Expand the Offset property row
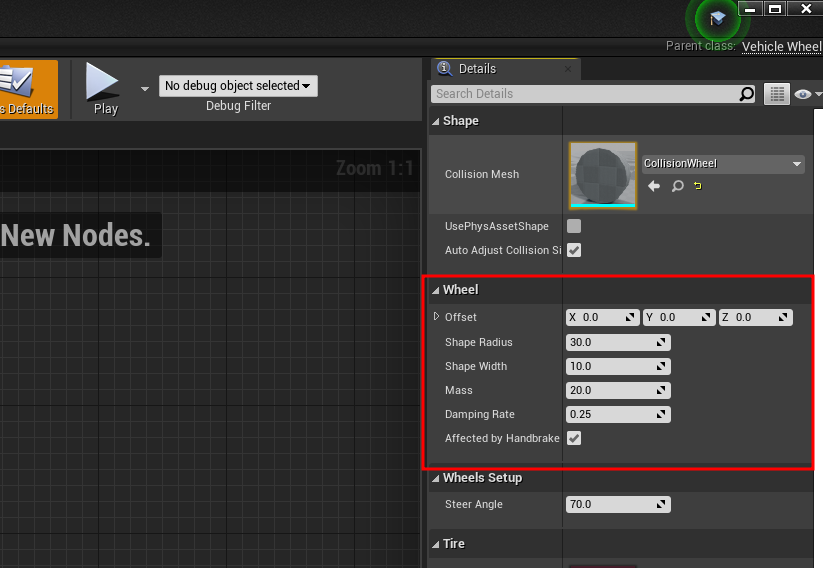 pyautogui.click(x=437, y=317)
